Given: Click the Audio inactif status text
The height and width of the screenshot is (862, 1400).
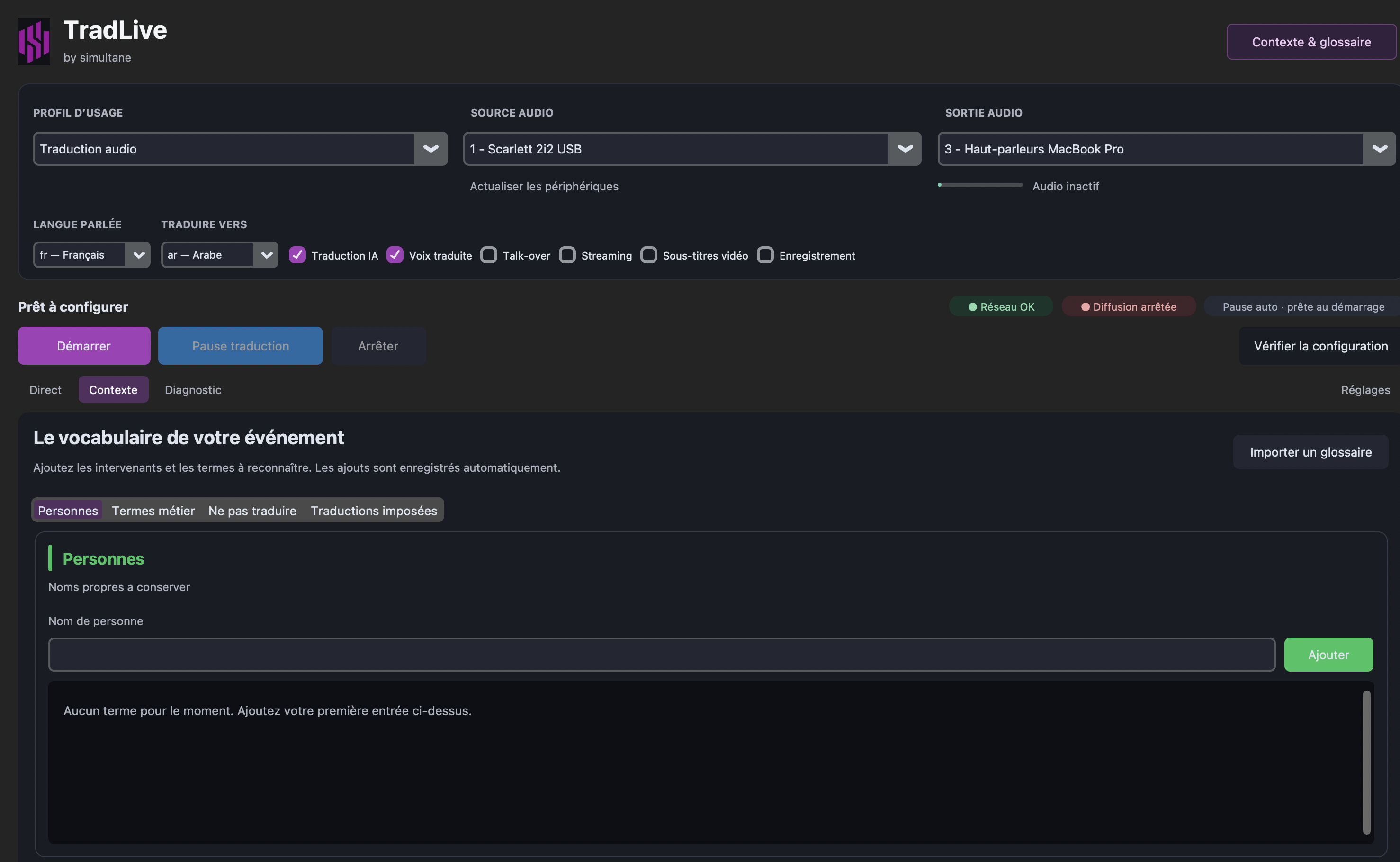Looking at the screenshot, I should pyautogui.click(x=1065, y=186).
